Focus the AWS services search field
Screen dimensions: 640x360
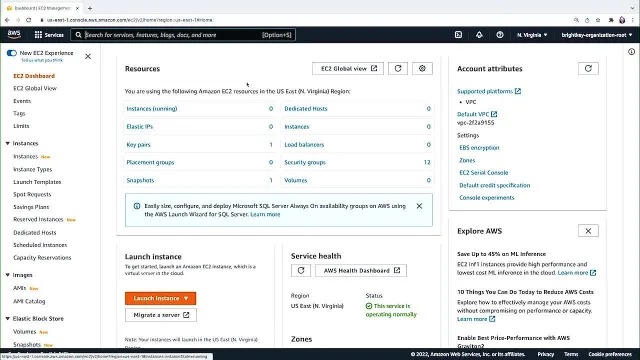(x=183, y=35)
